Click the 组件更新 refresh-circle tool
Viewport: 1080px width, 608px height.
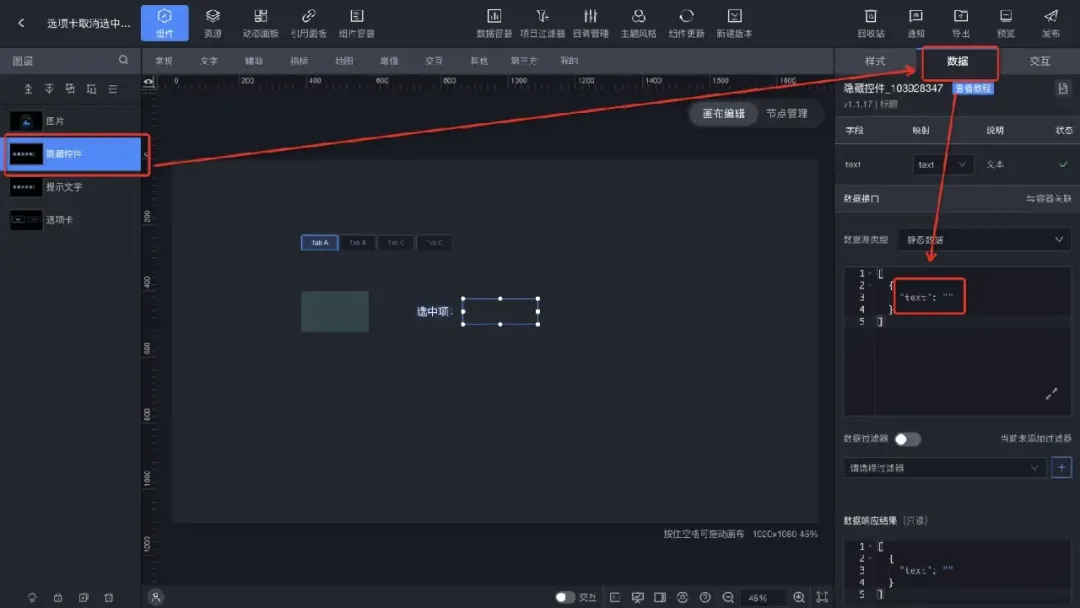pos(686,23)
